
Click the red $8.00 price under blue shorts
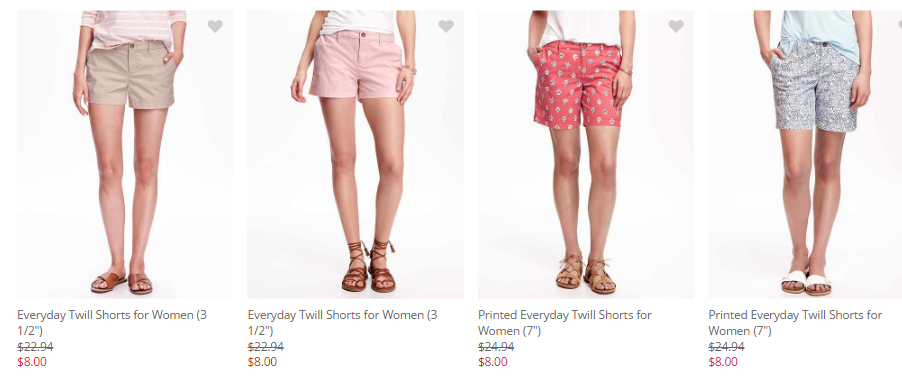coord(723,361)
